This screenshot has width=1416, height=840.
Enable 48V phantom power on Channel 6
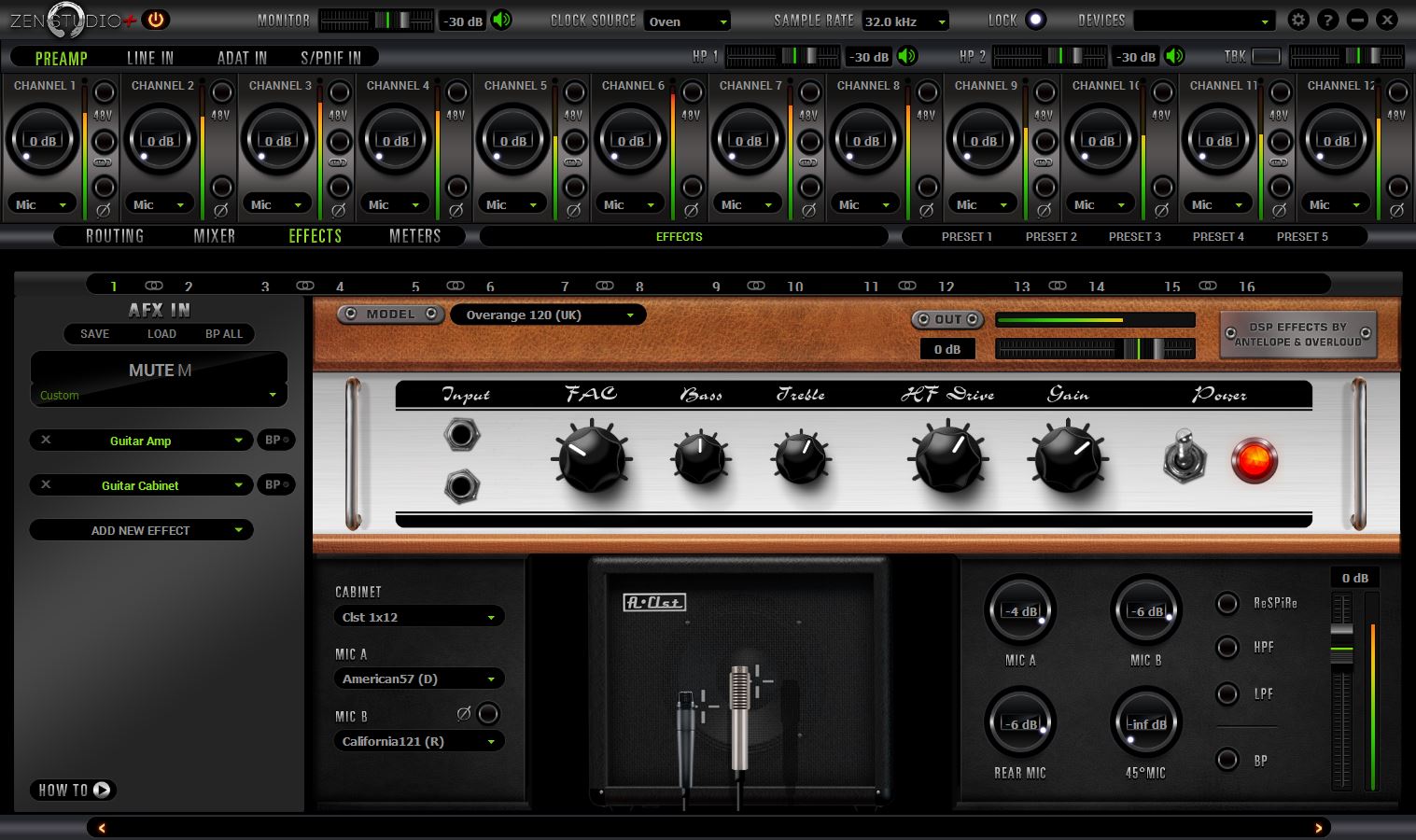692,91
